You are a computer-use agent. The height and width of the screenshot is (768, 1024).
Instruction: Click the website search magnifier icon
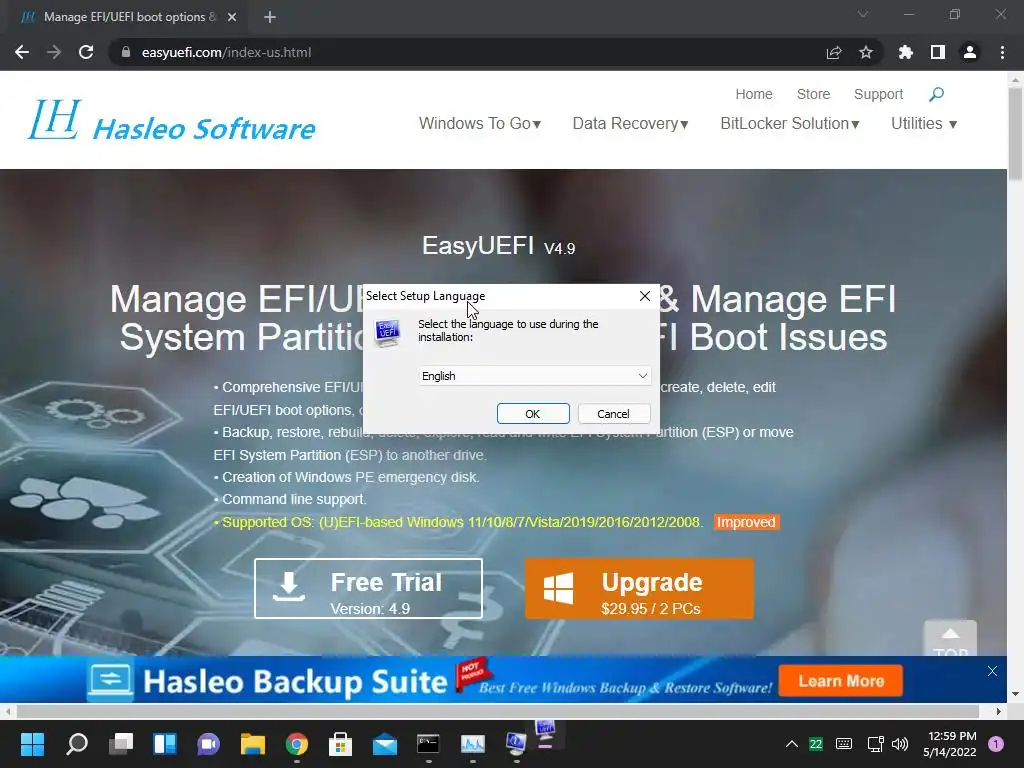click(x=936, y=94)
